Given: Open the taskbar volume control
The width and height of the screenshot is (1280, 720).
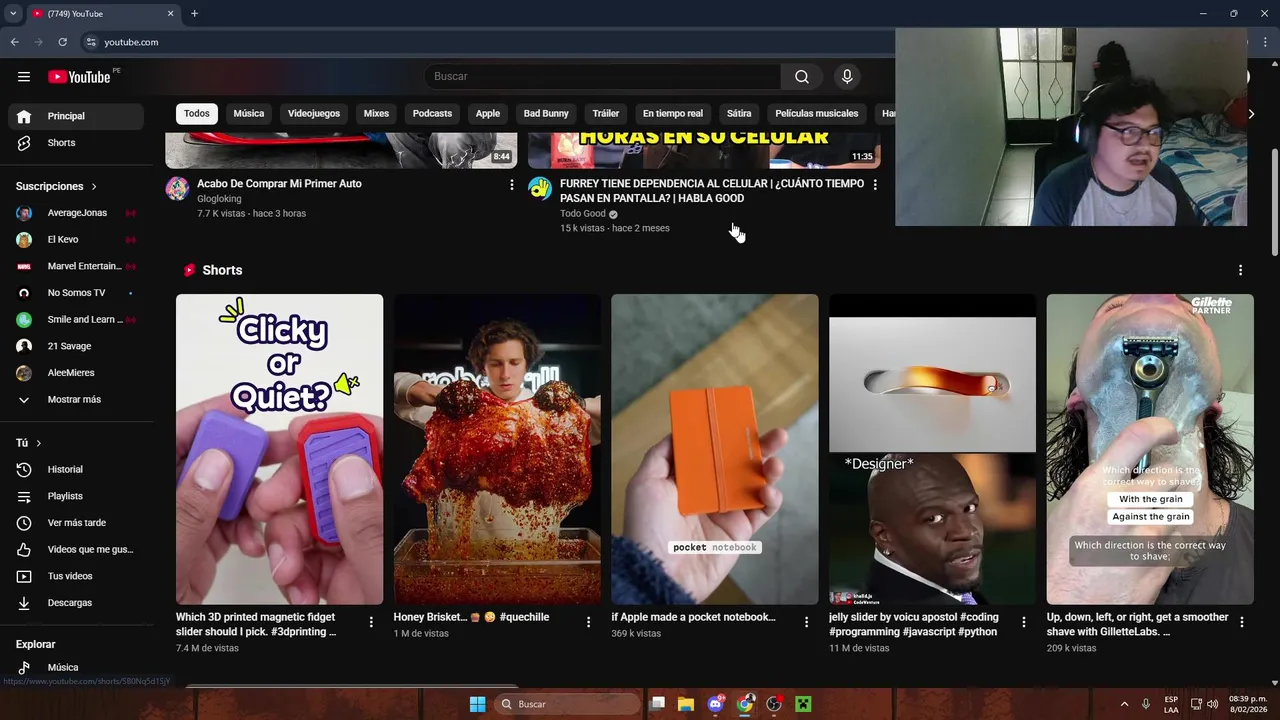Looking at the screenshot, I should pyautogui.click(x=1211, y=704).
